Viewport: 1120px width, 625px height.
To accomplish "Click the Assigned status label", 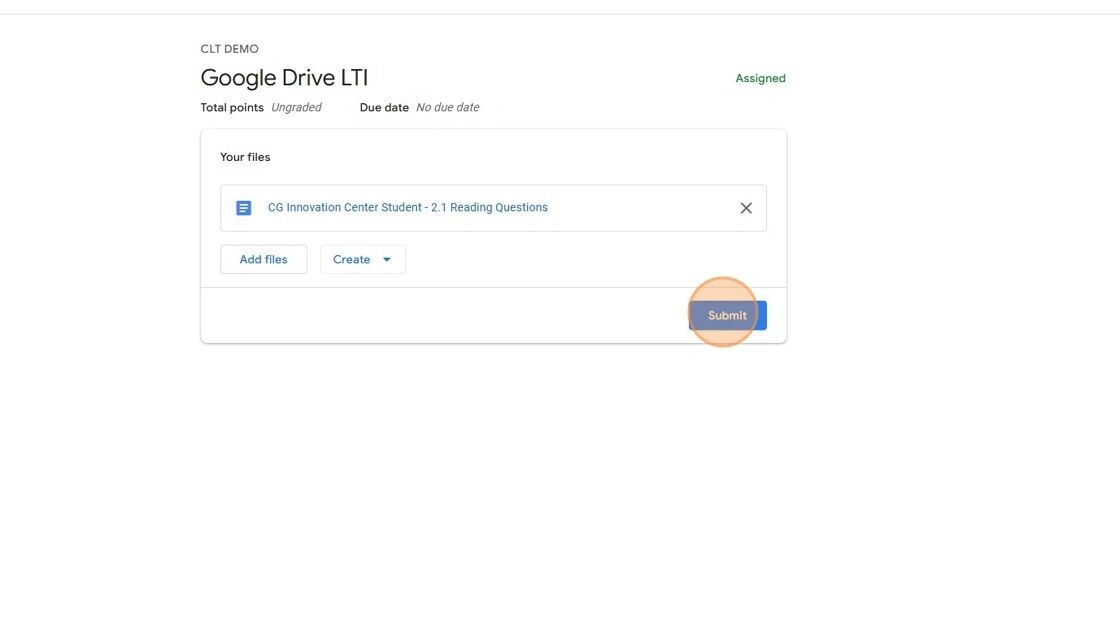I will pyautogui.click(x=760, y=79).
